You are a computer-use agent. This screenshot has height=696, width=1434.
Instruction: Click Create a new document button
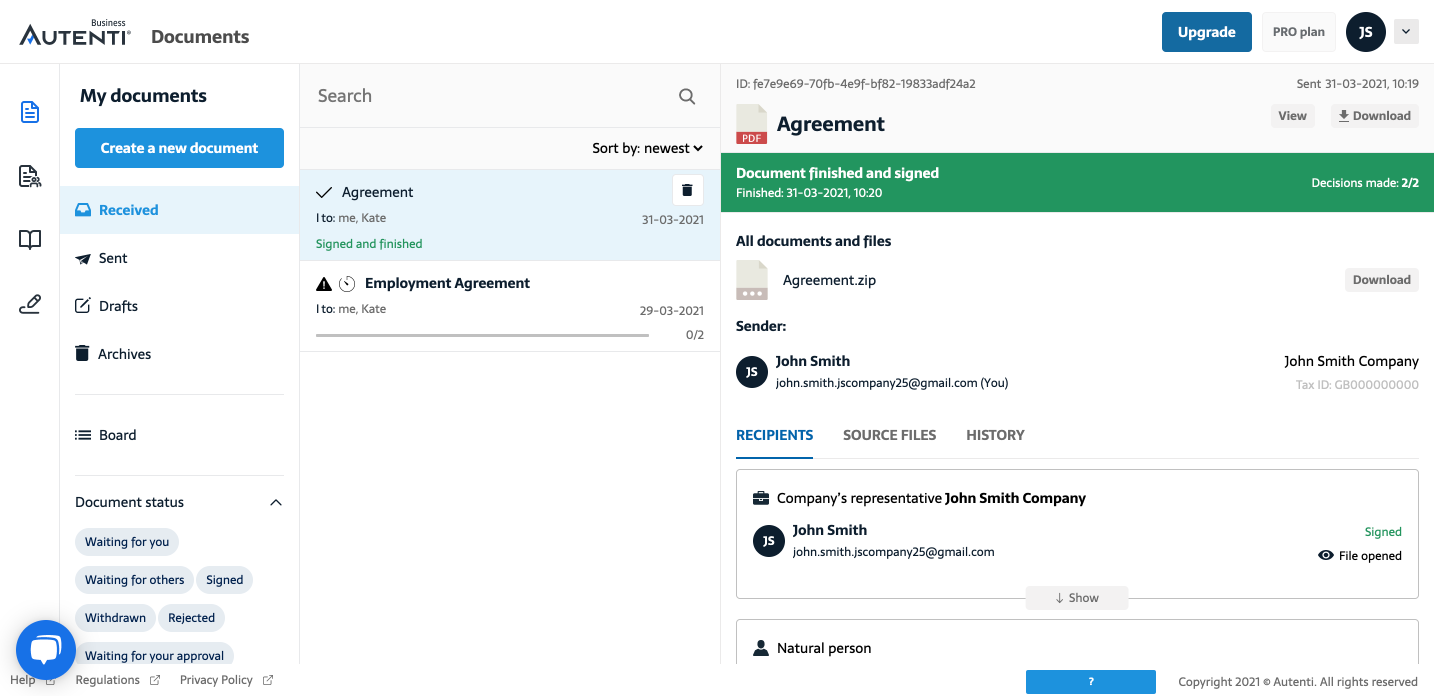180,148
